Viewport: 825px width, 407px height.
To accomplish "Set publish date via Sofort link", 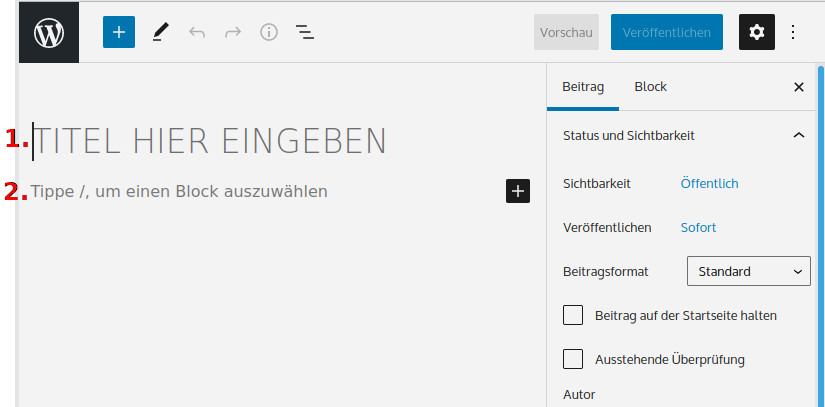I will pos(698,228).
